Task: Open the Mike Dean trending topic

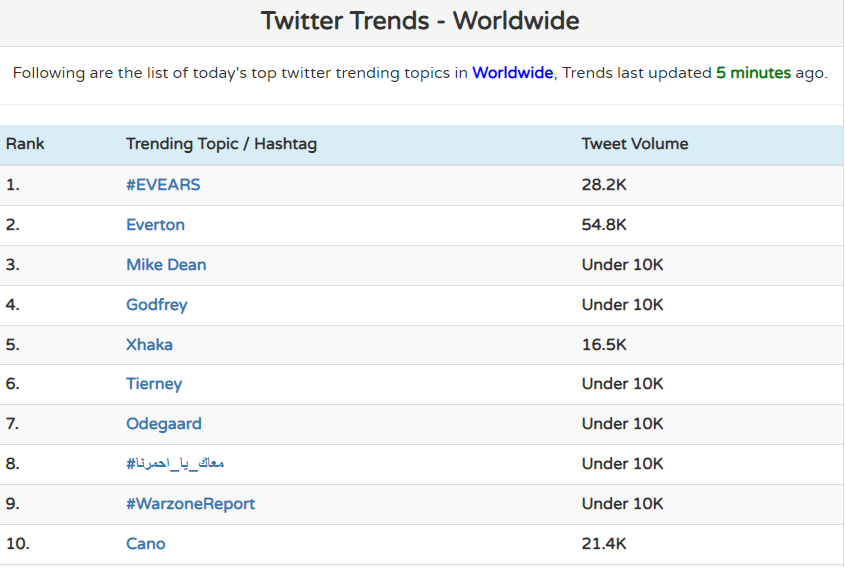Action: pyautogui.click(x=166, y=265)
